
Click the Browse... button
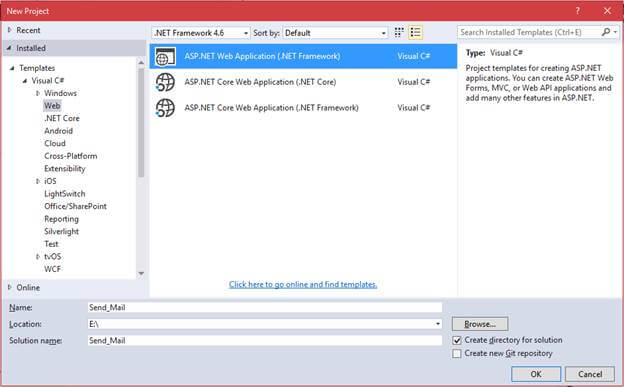(x=480, y=324)
